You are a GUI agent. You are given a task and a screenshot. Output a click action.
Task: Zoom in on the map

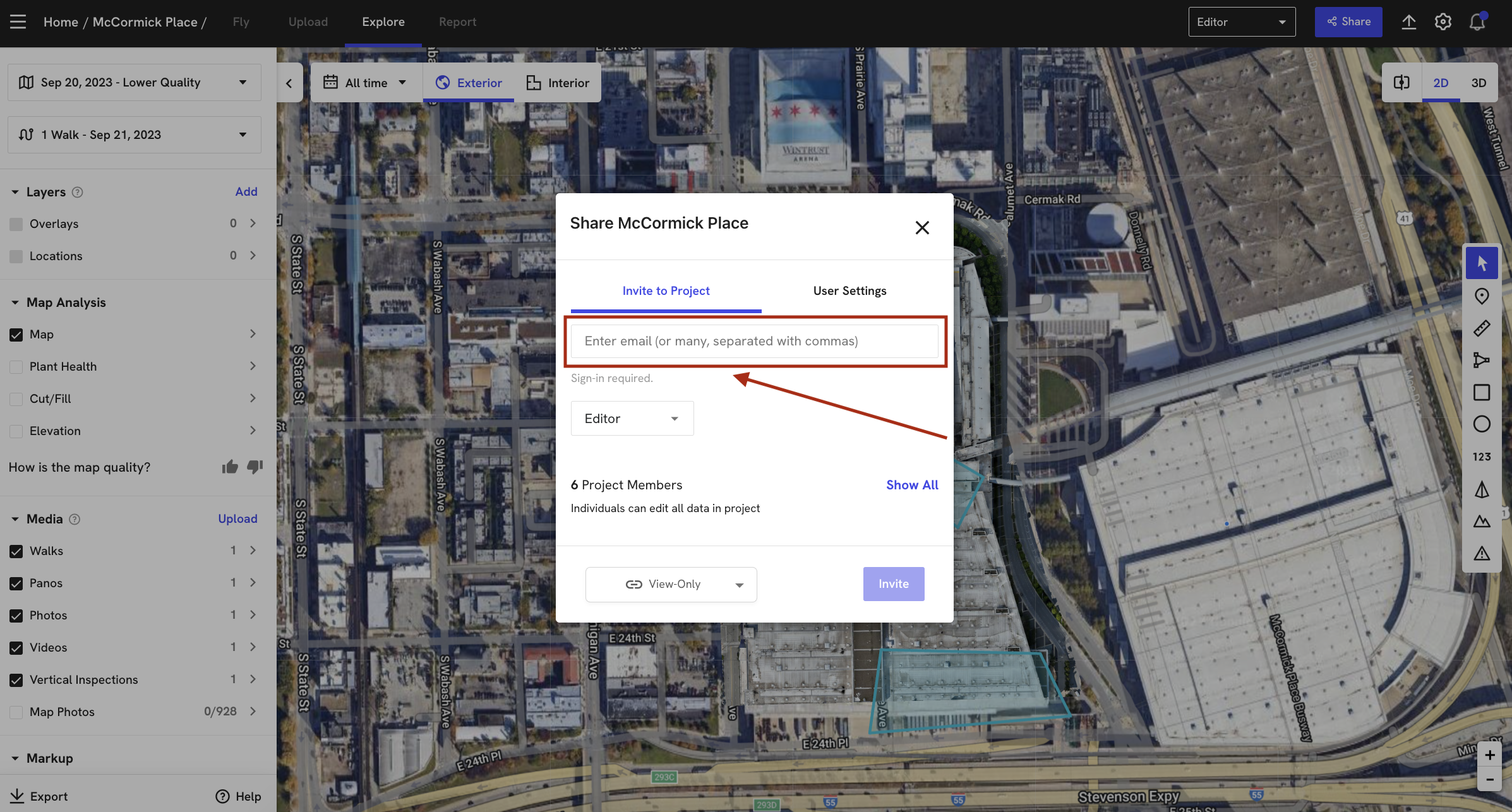(1490, 755)
